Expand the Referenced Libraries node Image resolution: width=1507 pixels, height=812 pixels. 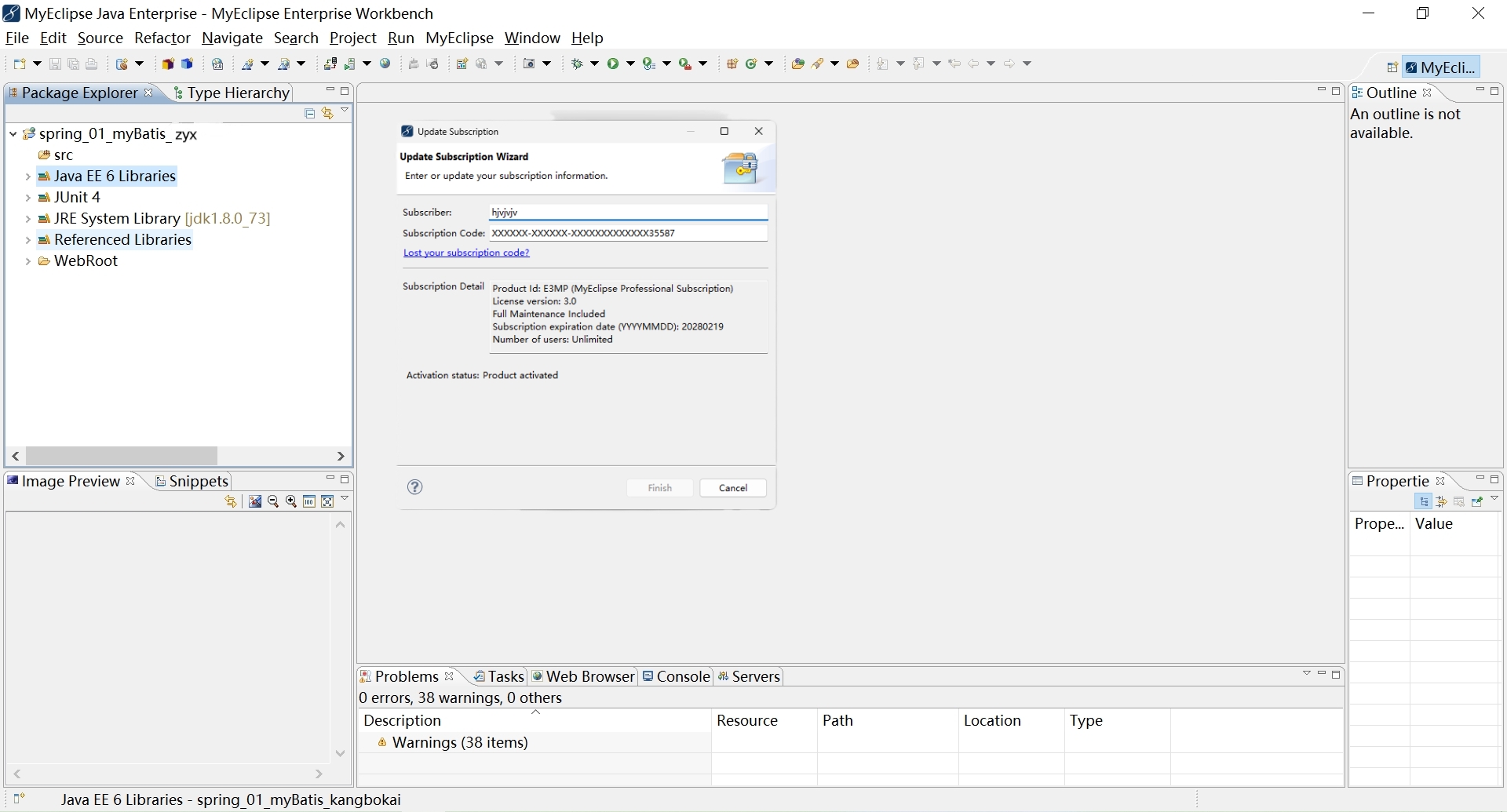click(x=28, y=240)
